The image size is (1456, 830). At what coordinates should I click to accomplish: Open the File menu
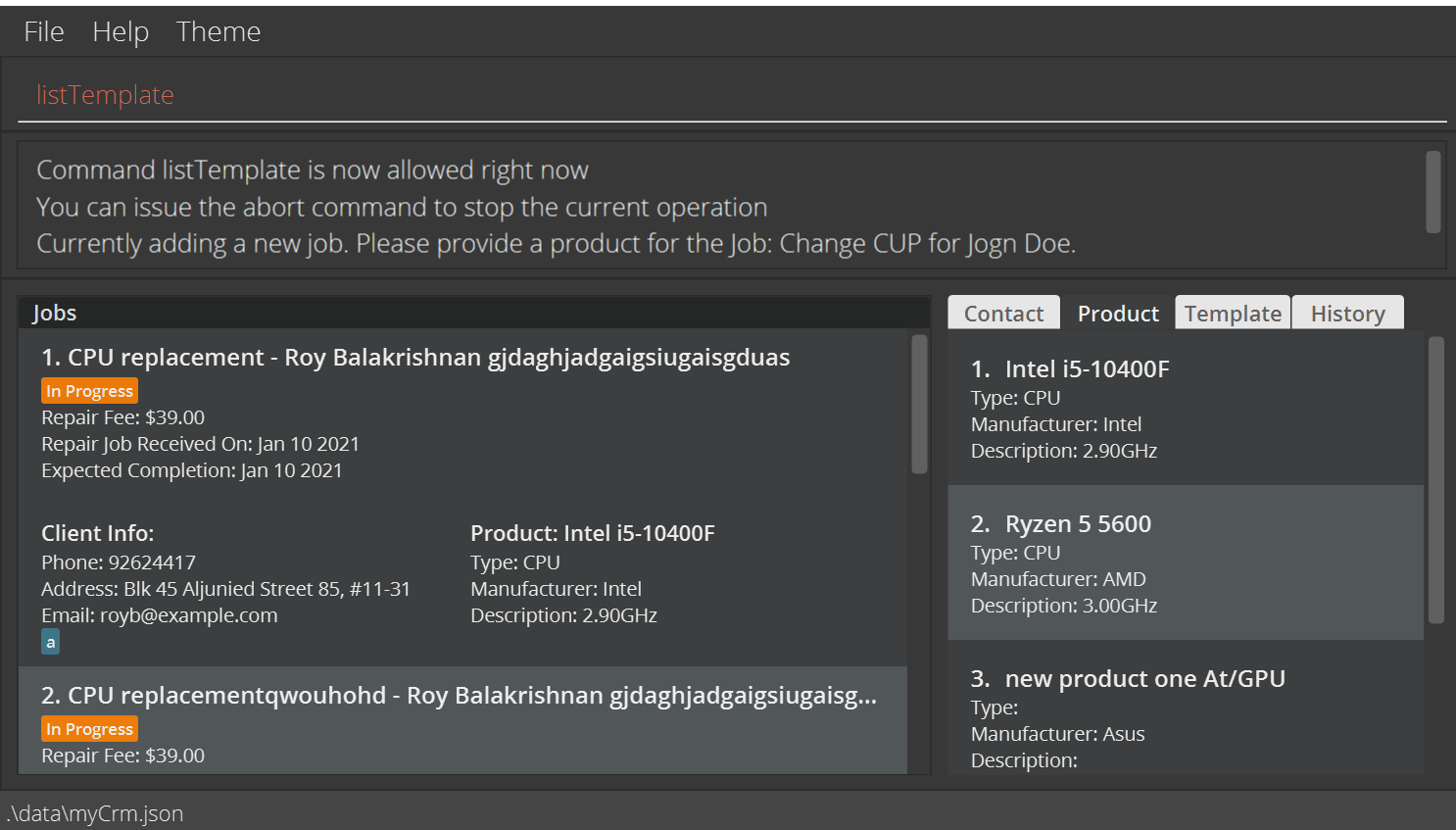pos(44,31)
